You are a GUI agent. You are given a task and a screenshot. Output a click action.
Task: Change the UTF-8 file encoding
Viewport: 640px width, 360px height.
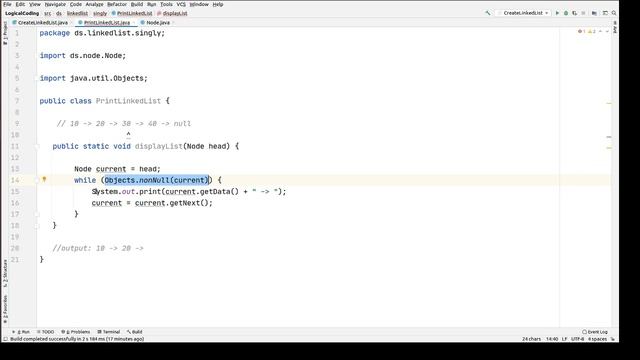click(x=577, y=339)
